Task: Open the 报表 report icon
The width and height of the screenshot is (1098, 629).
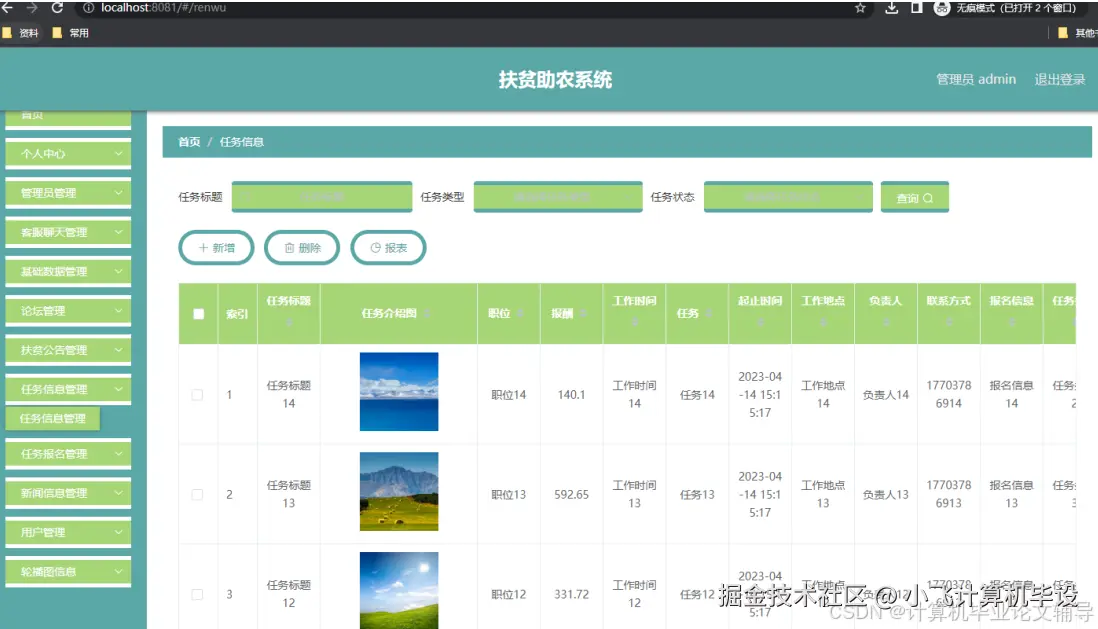Action: click(373, 246)
